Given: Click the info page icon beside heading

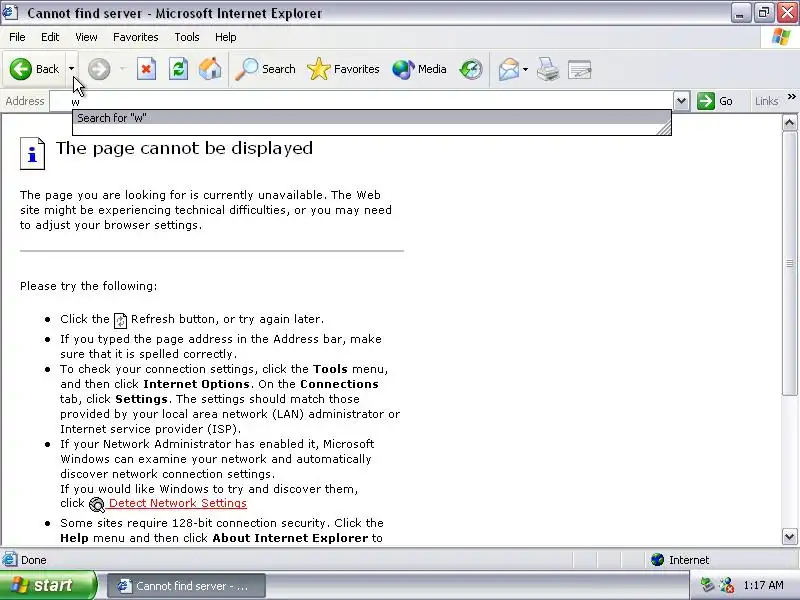Looking at the screenshot, I should [x=32, y=153].
